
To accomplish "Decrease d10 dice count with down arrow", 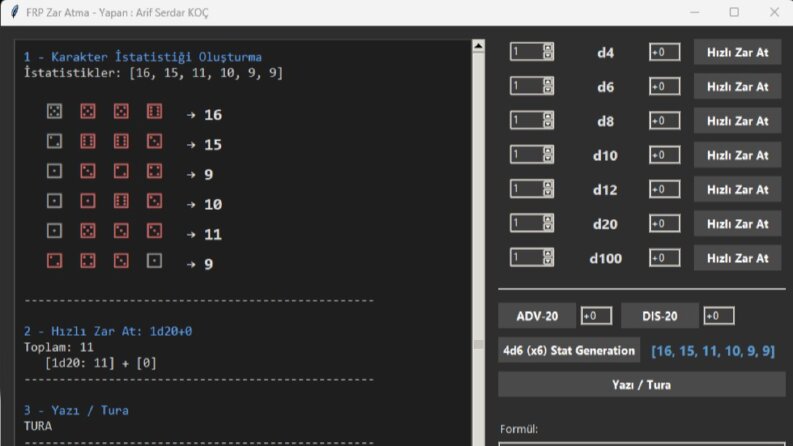I will (x=548, y=159).
